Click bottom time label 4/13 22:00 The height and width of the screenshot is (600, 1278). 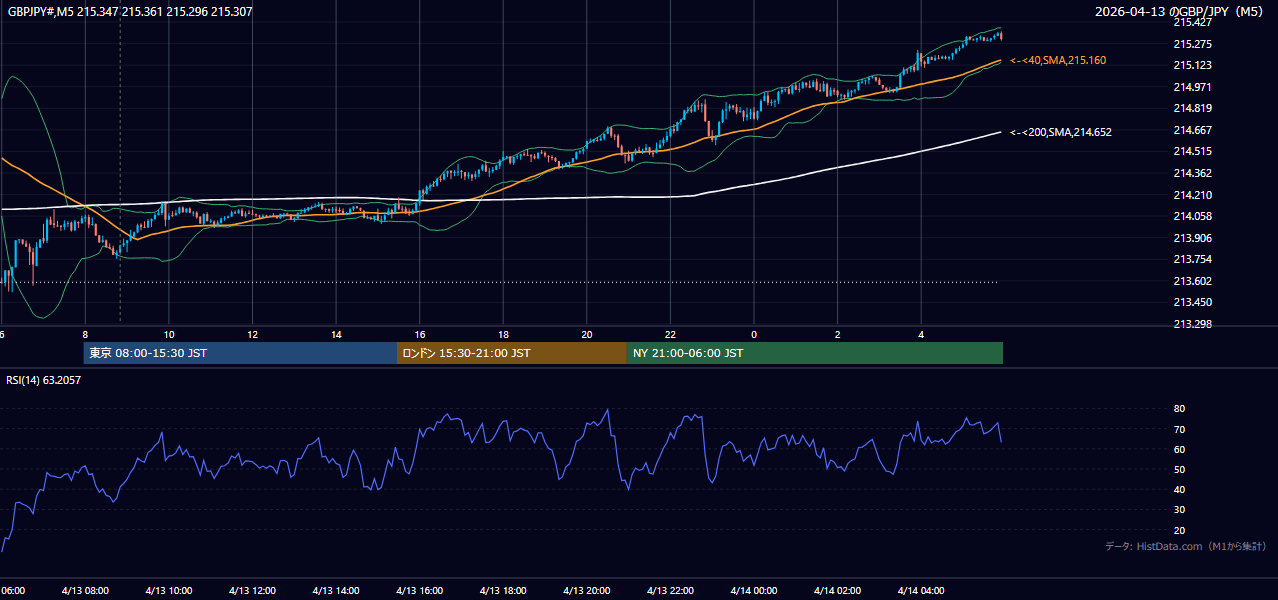[x=670, y=591]
